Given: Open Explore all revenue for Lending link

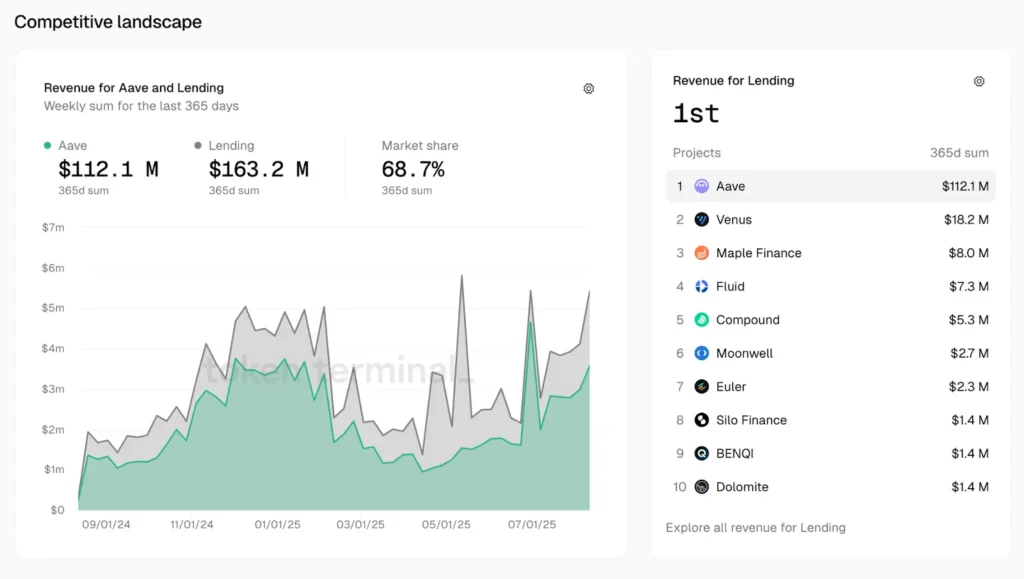Looking at the screenshot, I should pos(756,527).
